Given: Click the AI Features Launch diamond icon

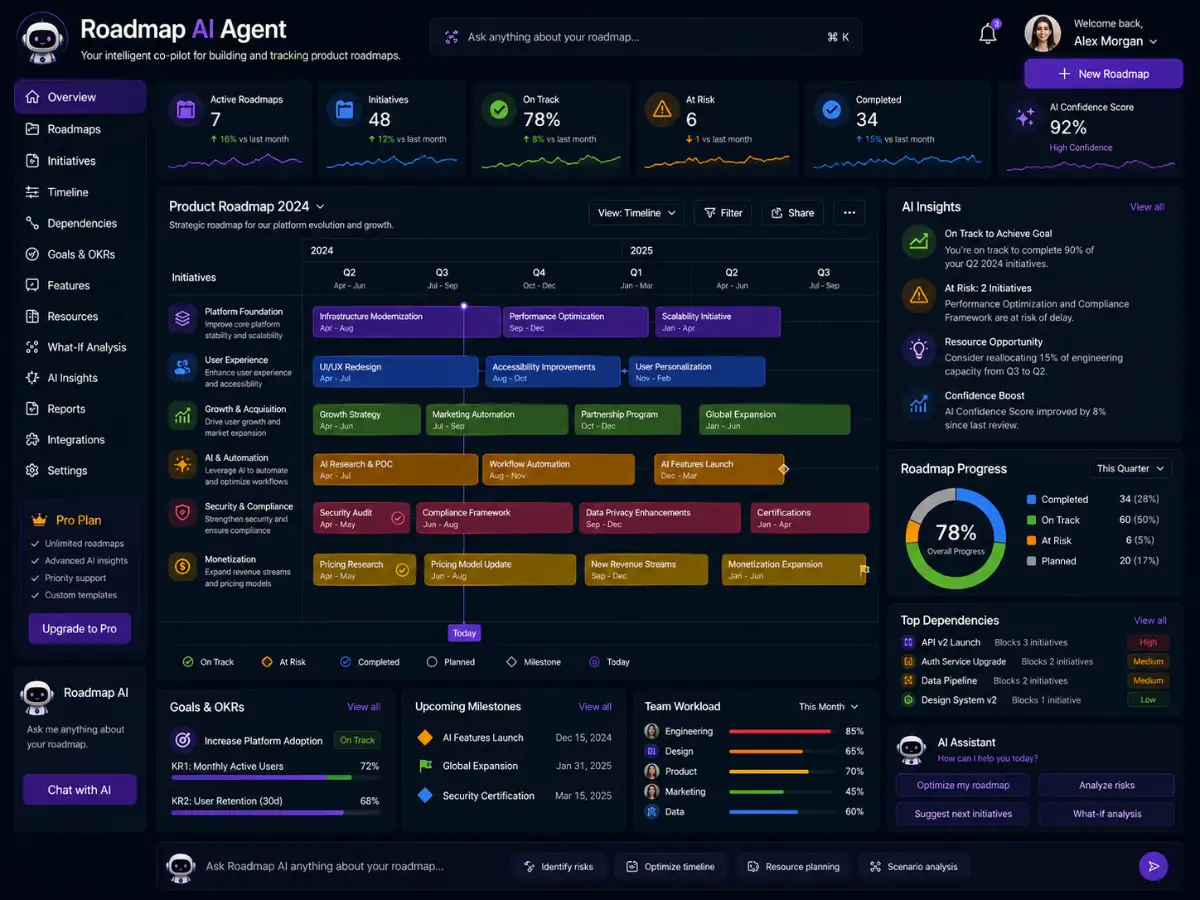Looking at the screenshot, I should point(425,737).
